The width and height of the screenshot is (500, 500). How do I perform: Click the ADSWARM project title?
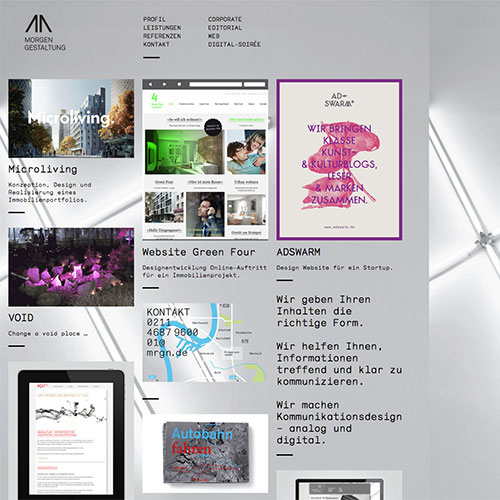coord(298,252)
